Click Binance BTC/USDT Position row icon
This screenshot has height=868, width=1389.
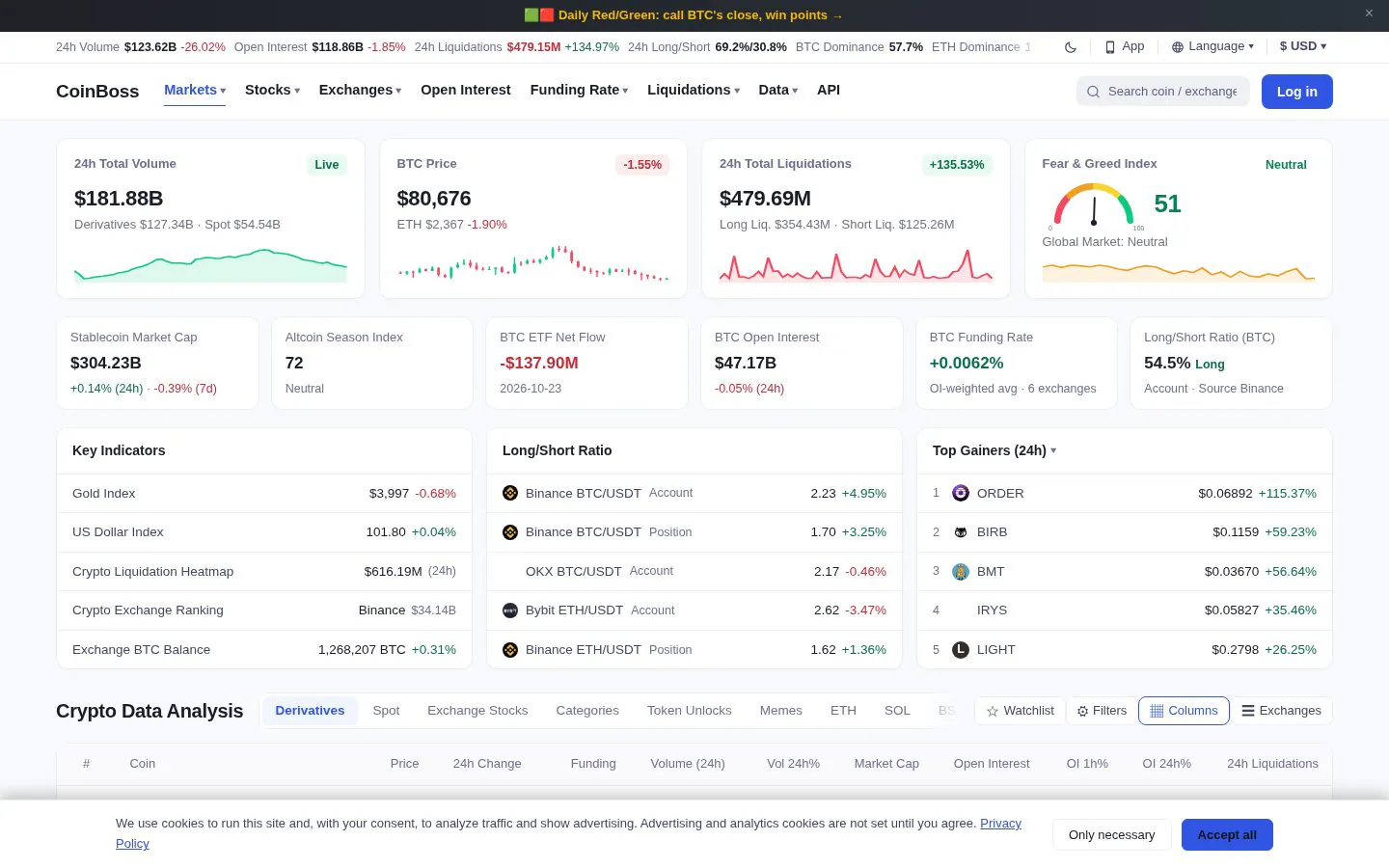coord(510,532)
